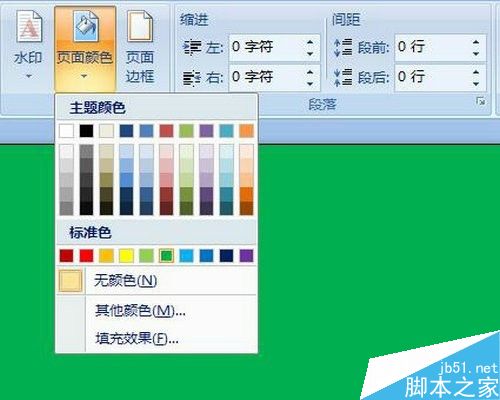500x400 pixels.
Task: Pick dark navy standard color
Action: 226,256
